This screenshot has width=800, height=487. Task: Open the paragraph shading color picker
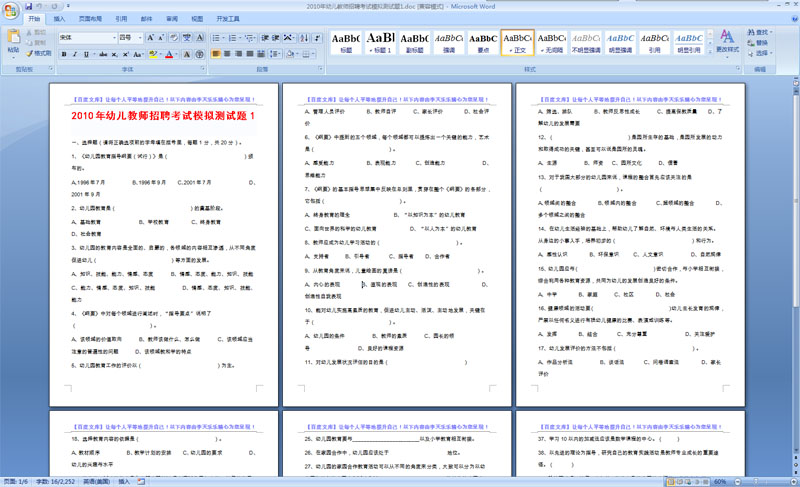click(292, 54)
